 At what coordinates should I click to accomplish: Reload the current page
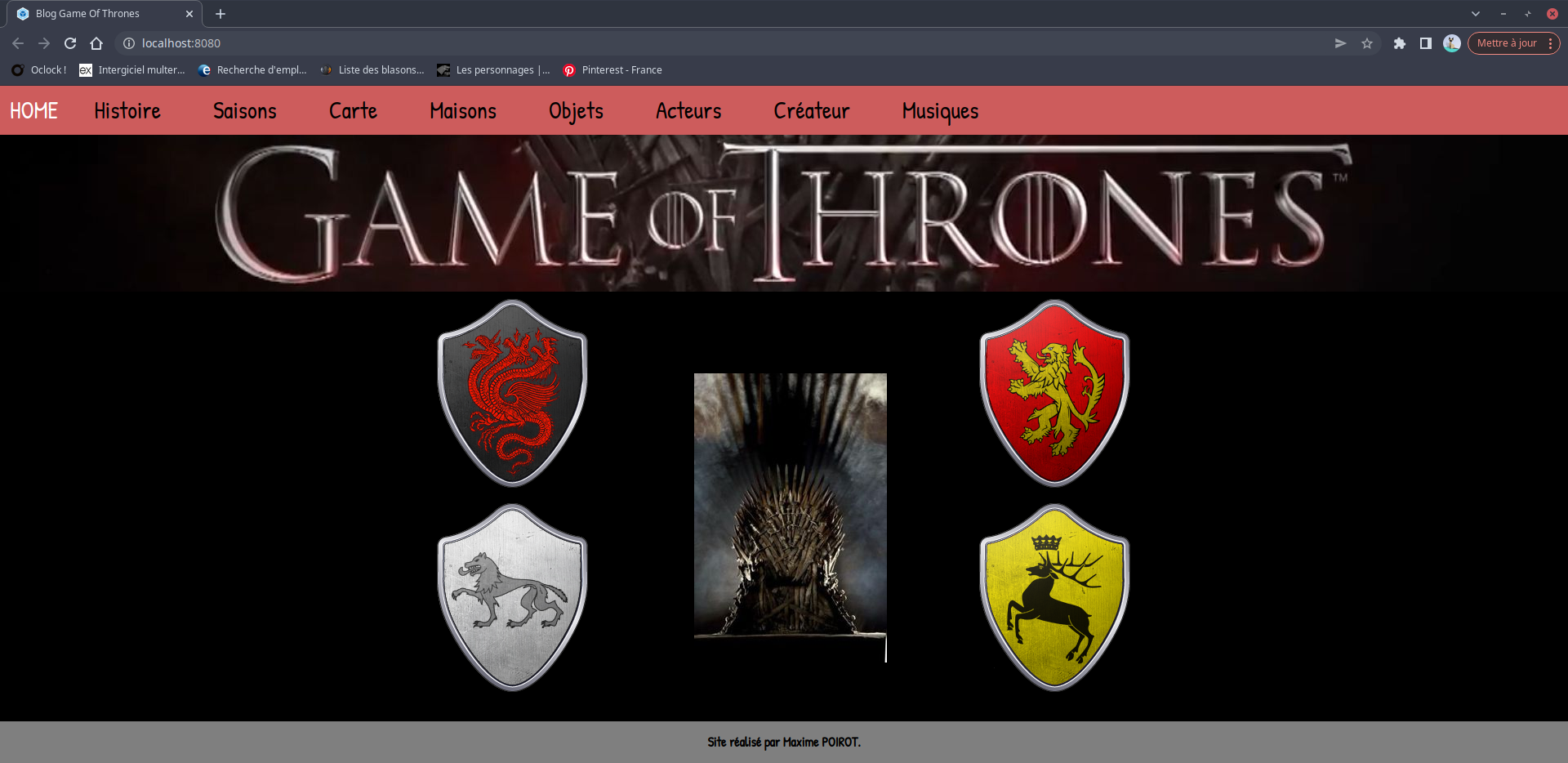69,43
